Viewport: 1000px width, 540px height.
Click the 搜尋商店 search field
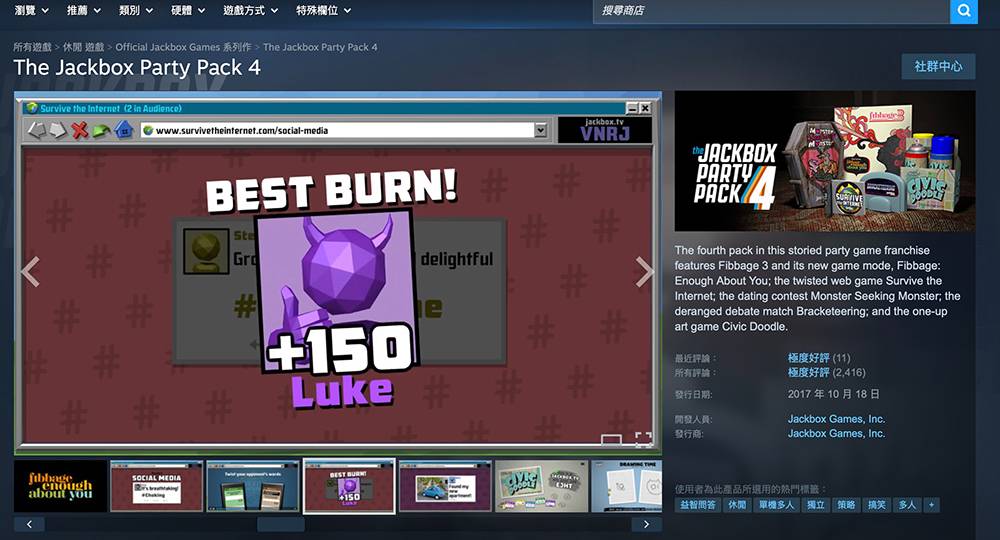click(771, 11)
